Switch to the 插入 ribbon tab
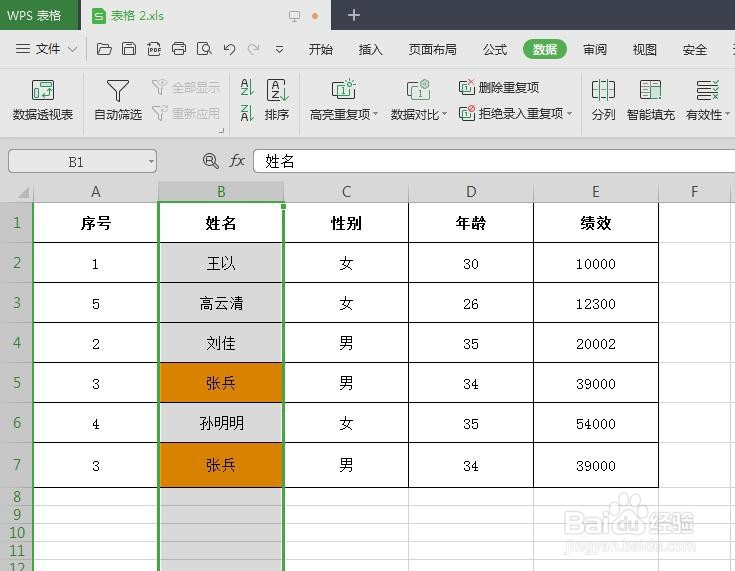The width and height of the screenshot is (735, 571). tap(370, 49)
